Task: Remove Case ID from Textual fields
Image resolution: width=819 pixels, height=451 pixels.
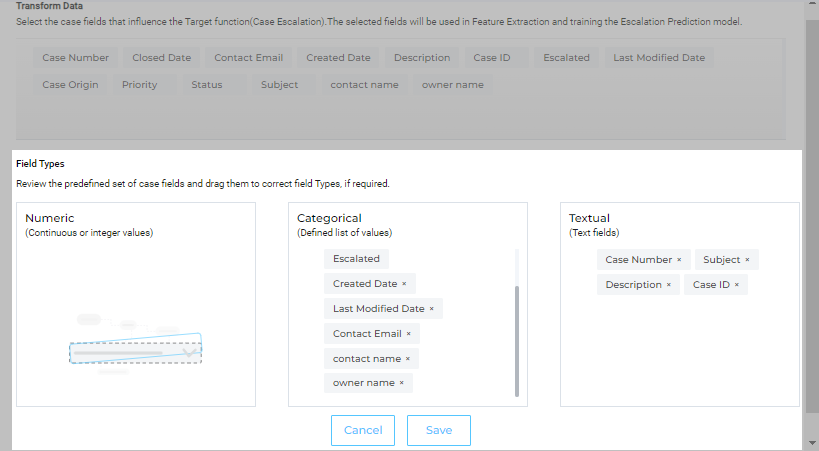Action: [x=737, y=285]
